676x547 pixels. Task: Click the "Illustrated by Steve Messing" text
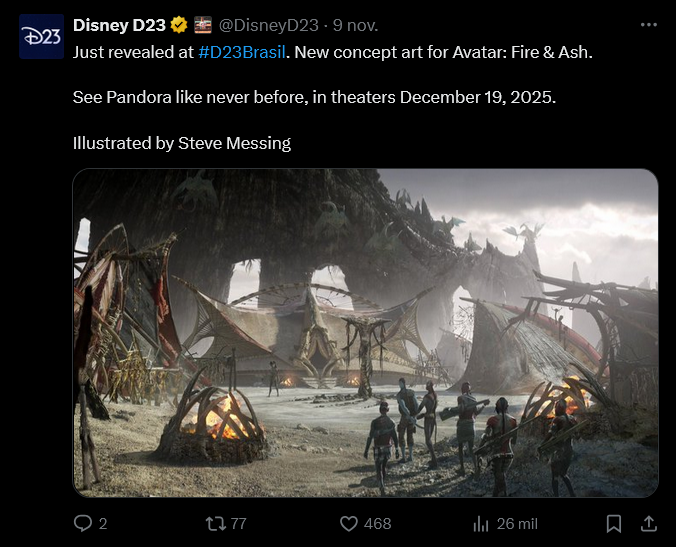182,143
